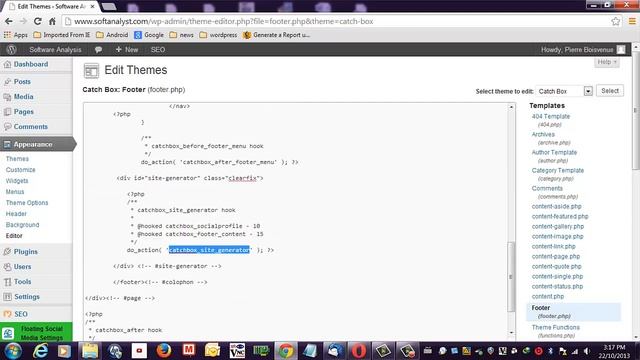Click the Edit Themes page icon
The width and height of the screenshot is (640, 360).
[91, 71]
